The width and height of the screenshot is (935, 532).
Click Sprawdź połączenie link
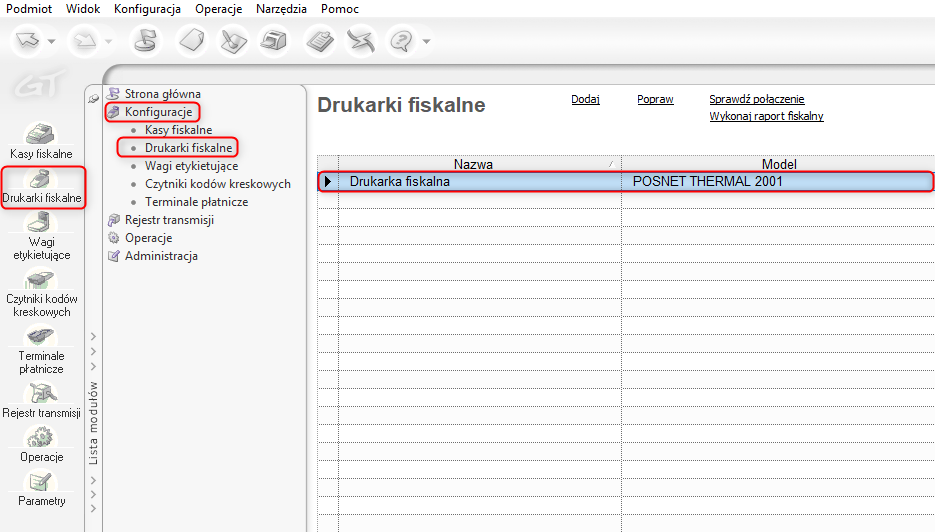click(757, 99)
